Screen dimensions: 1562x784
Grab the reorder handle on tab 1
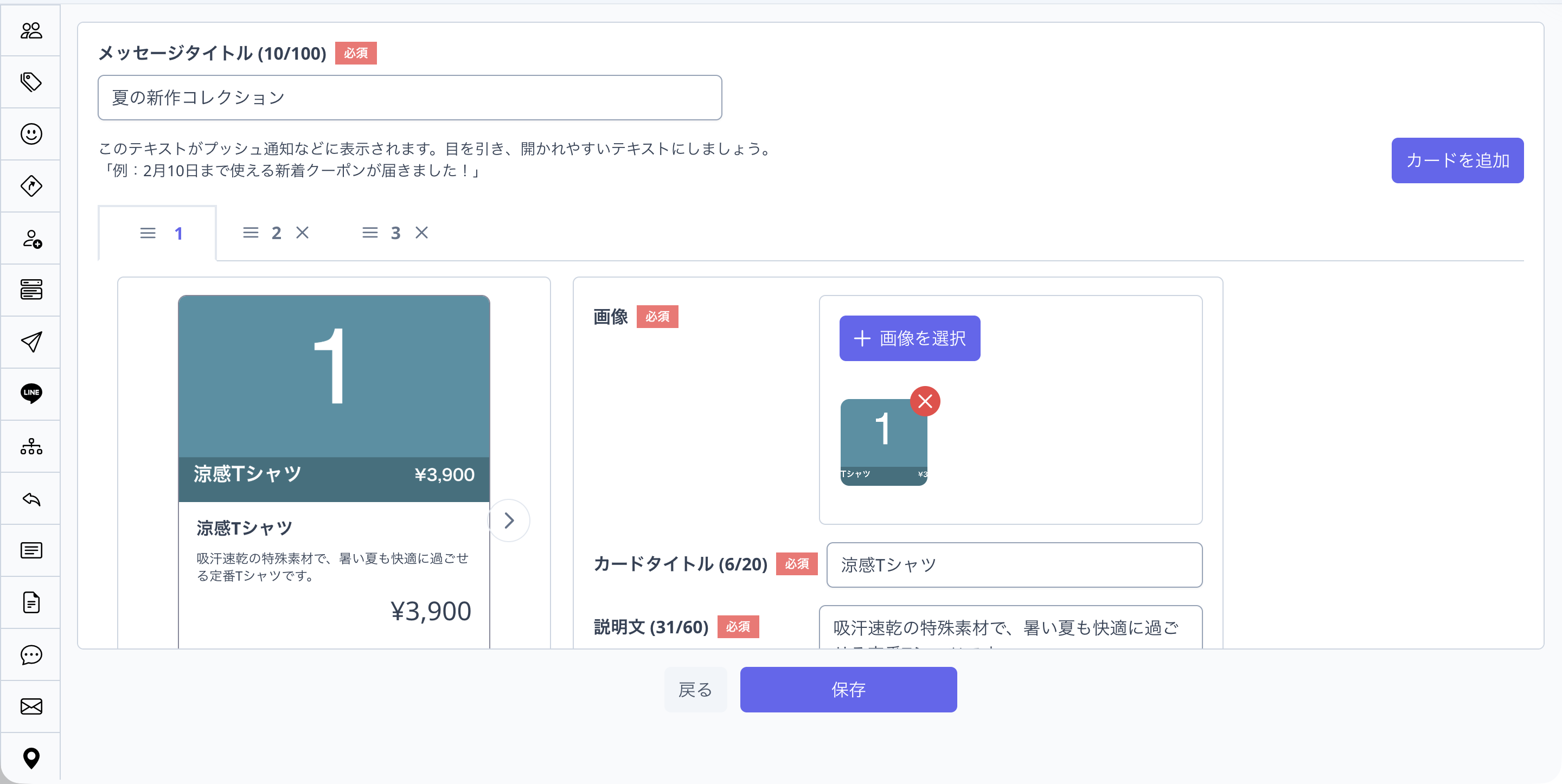coord(148,234)
